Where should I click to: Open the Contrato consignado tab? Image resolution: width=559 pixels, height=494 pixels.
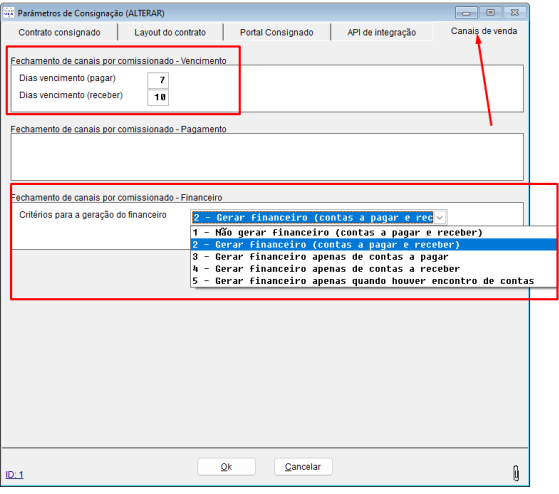coord(60,32)
